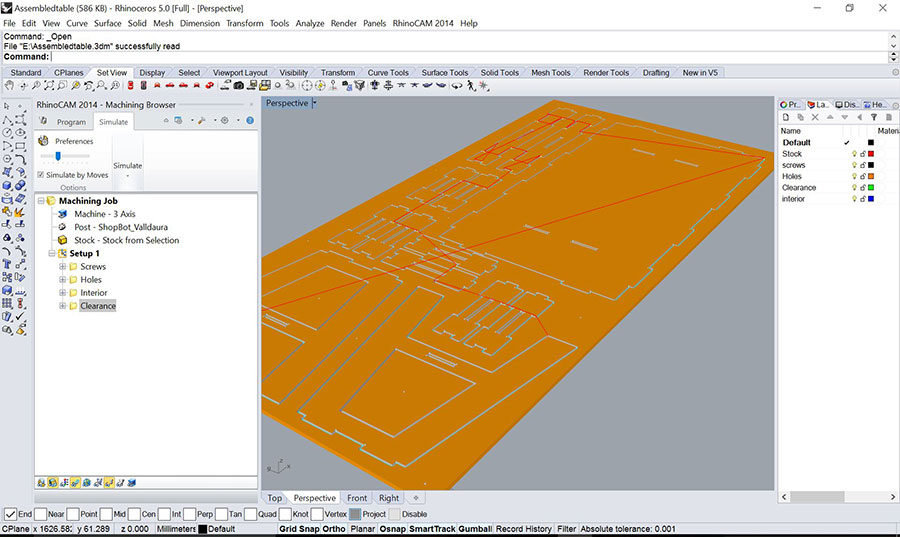
Task: Toggle Grid Snap in status bar
Action: point(299,529)
